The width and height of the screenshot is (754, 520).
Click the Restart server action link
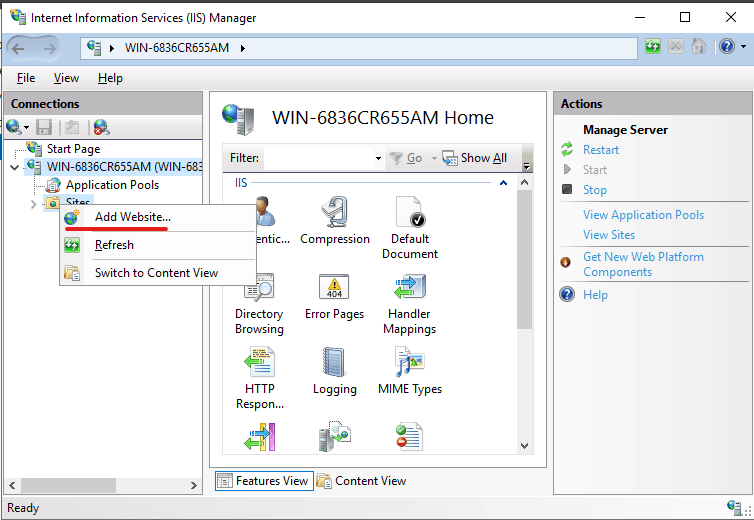click(x=601, y=150)
